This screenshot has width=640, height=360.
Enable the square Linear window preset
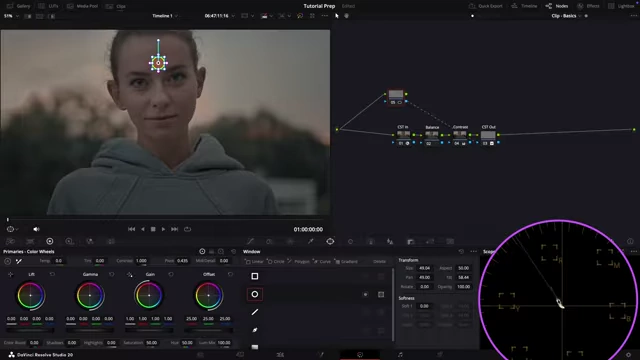[x=255, y=276]
